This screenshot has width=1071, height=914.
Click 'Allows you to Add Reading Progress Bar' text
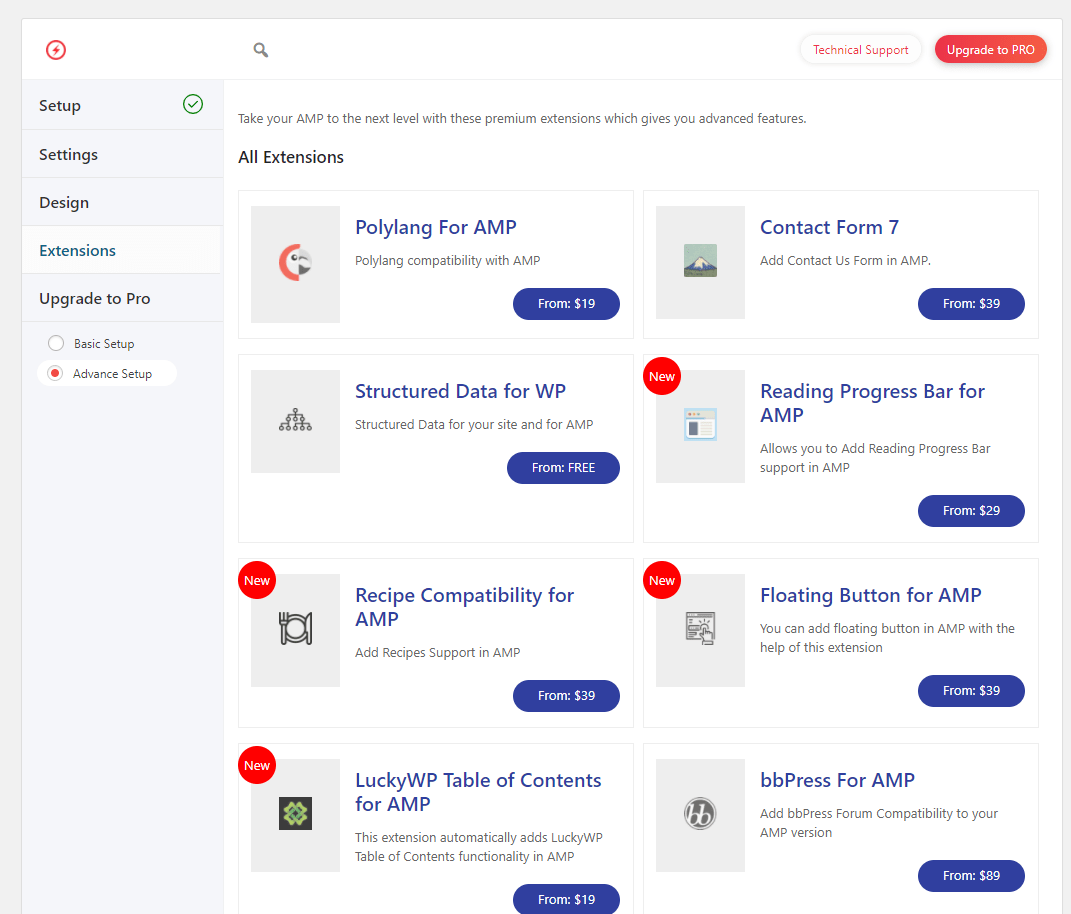tap(875, 458)
